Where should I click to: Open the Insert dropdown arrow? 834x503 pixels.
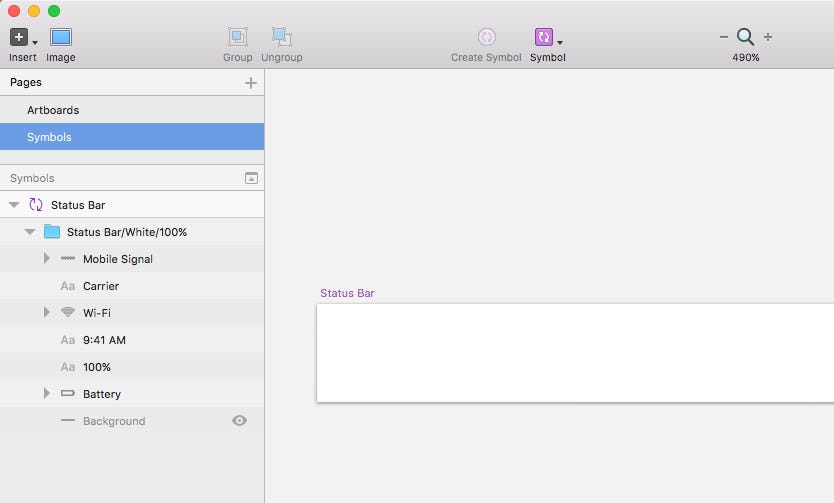tap(35, 43)
